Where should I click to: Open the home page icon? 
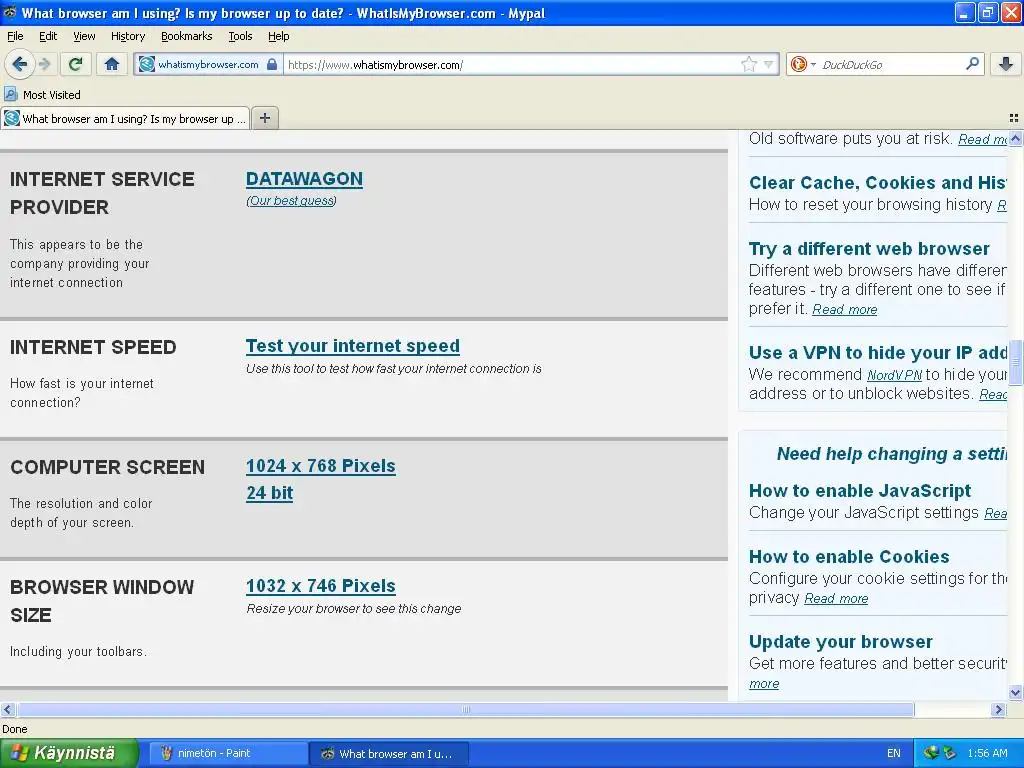point(112,64)
